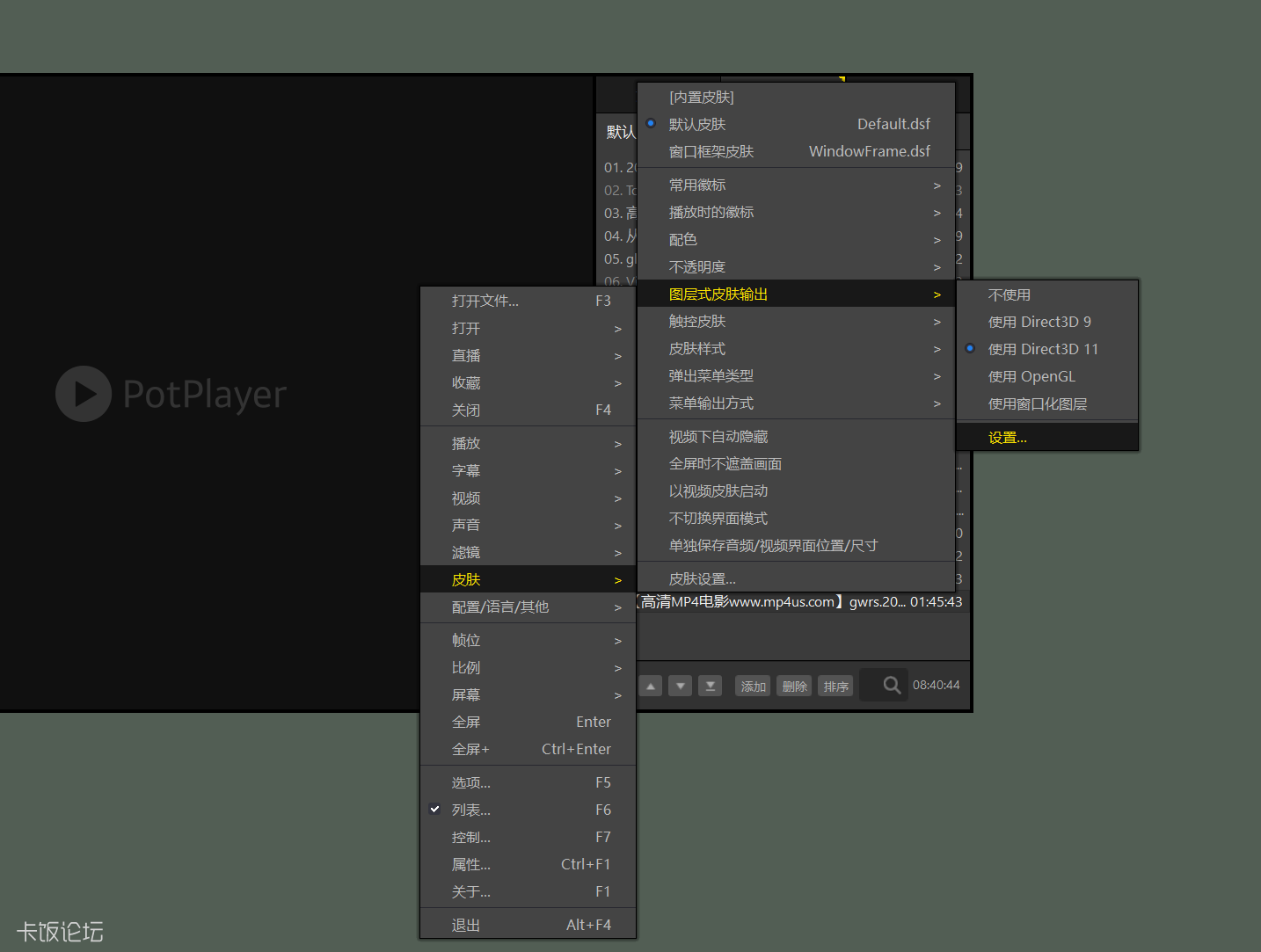This screenshot has height=952, width=1261.
Task: Open 配置/语言/其他 submenu
Action: click(528, 607)
